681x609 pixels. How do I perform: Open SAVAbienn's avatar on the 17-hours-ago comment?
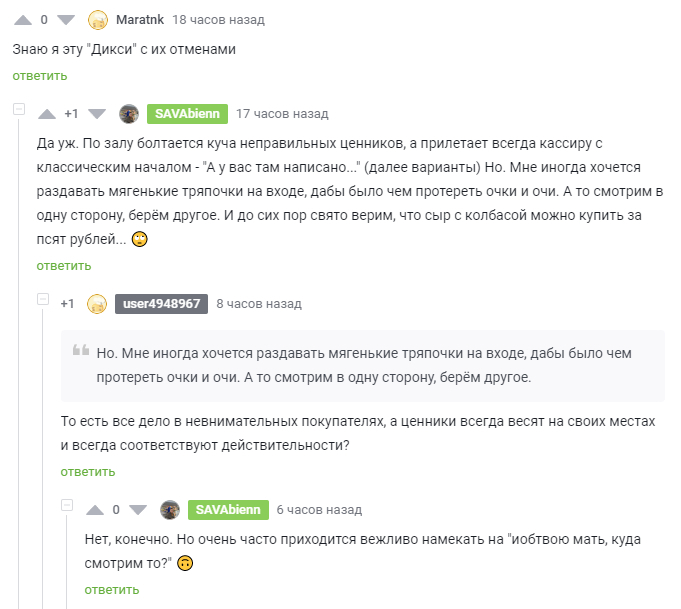pos(128,114)
